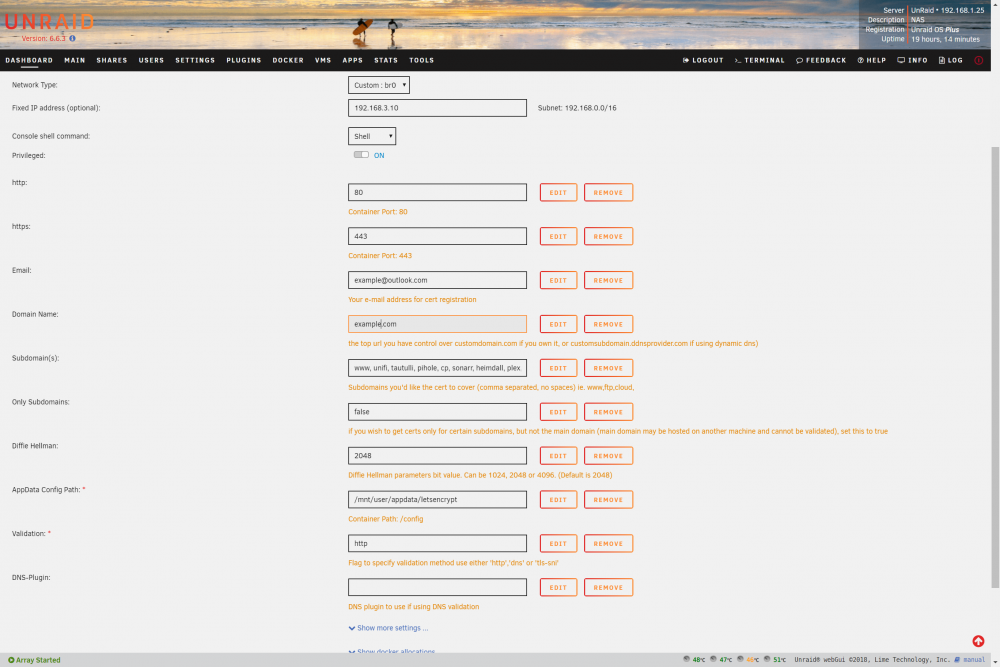Open the Apps tab
Screen dimensions: 1000x667
point(352,60)
